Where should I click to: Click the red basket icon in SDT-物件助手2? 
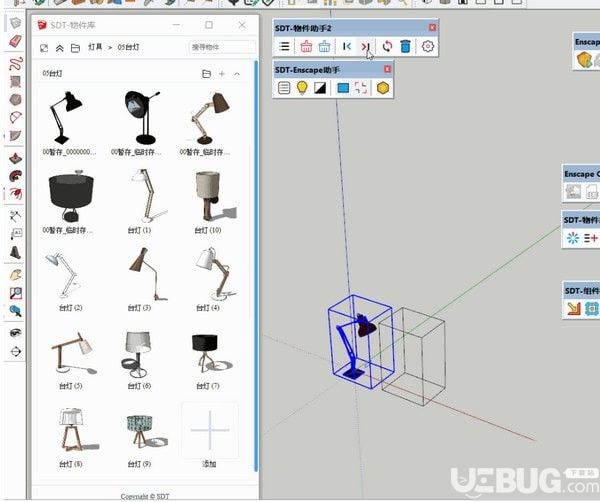(306, 47)
